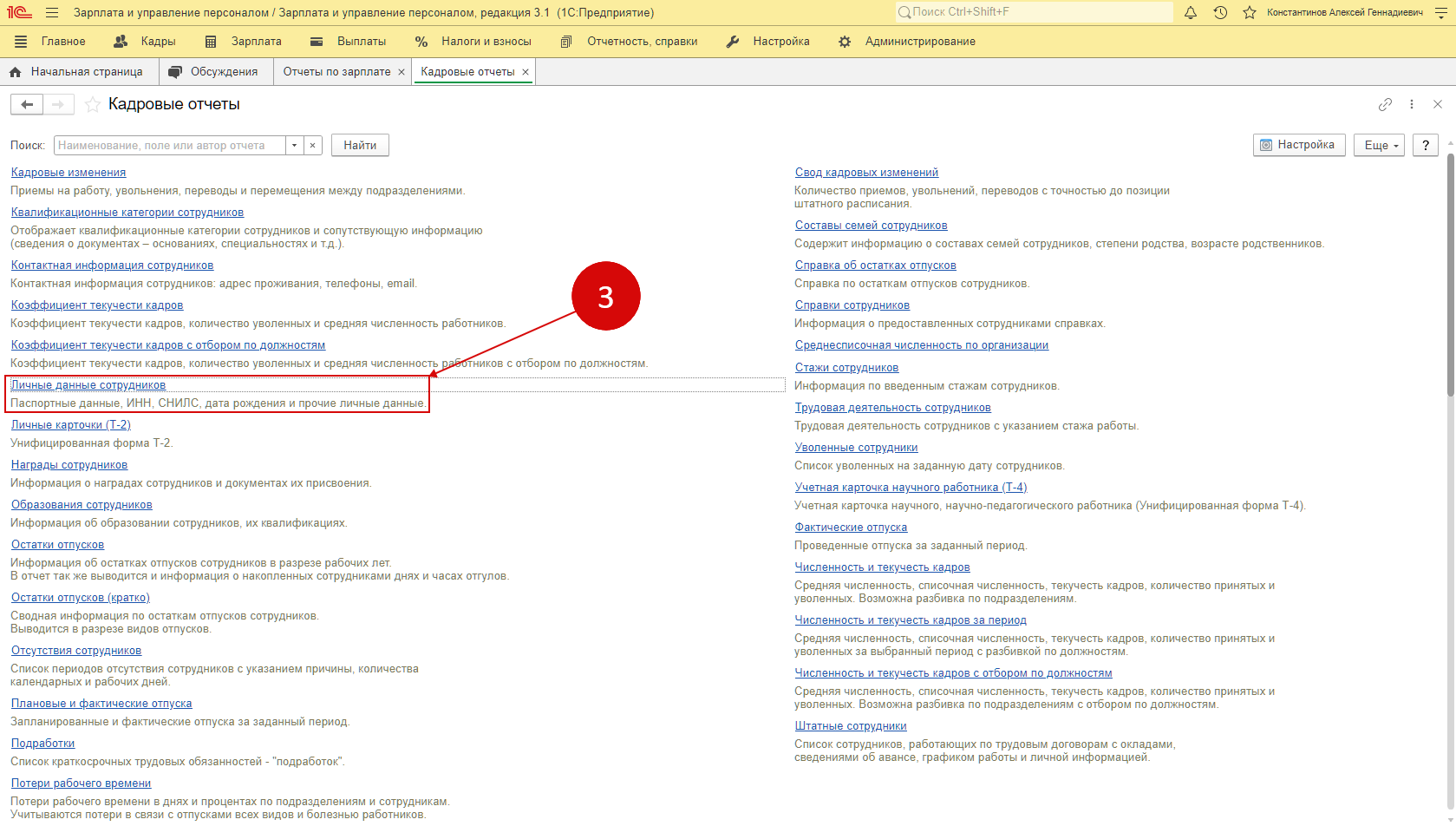Screen dimensions: 1456x826
Task: Open Коэффициент текучести кадров с отбором по должностям
Action: 168,345
